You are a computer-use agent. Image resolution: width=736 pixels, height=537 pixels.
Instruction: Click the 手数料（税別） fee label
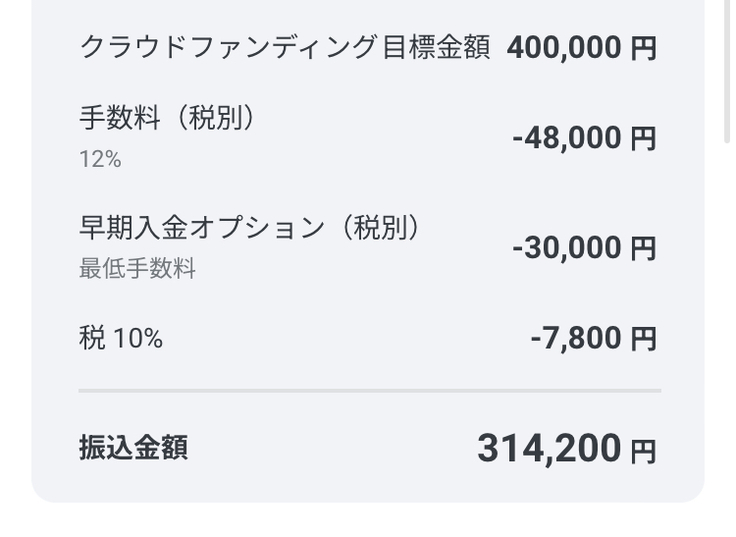click(167, 118)
